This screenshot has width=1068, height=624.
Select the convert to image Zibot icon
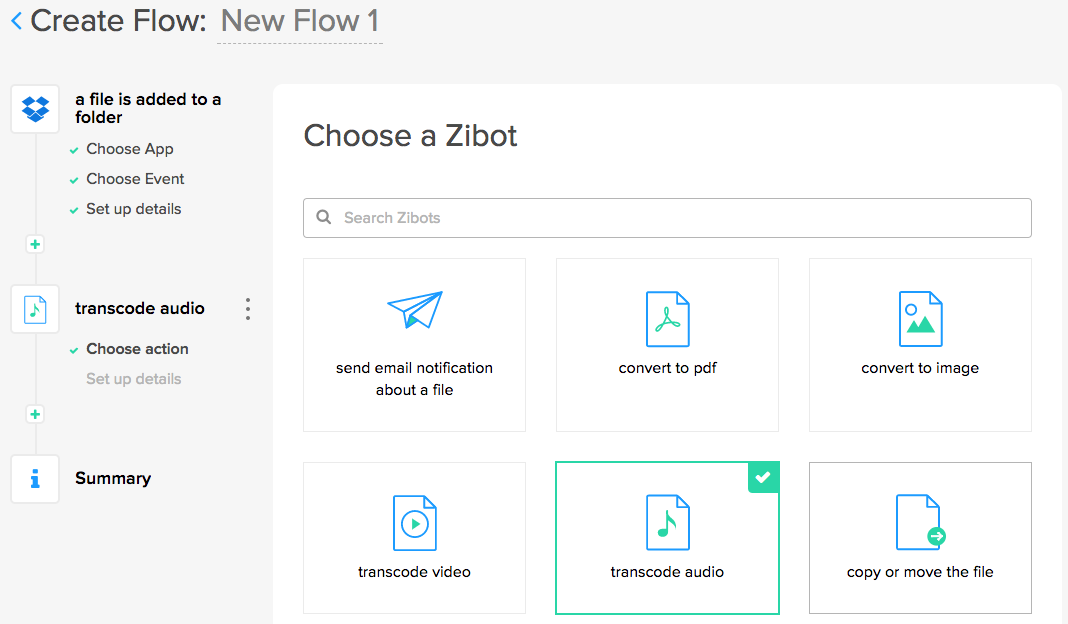[920, 319]
